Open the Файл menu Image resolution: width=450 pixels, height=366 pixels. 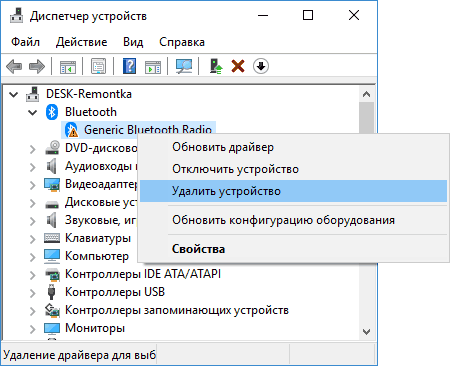(25, 42)
